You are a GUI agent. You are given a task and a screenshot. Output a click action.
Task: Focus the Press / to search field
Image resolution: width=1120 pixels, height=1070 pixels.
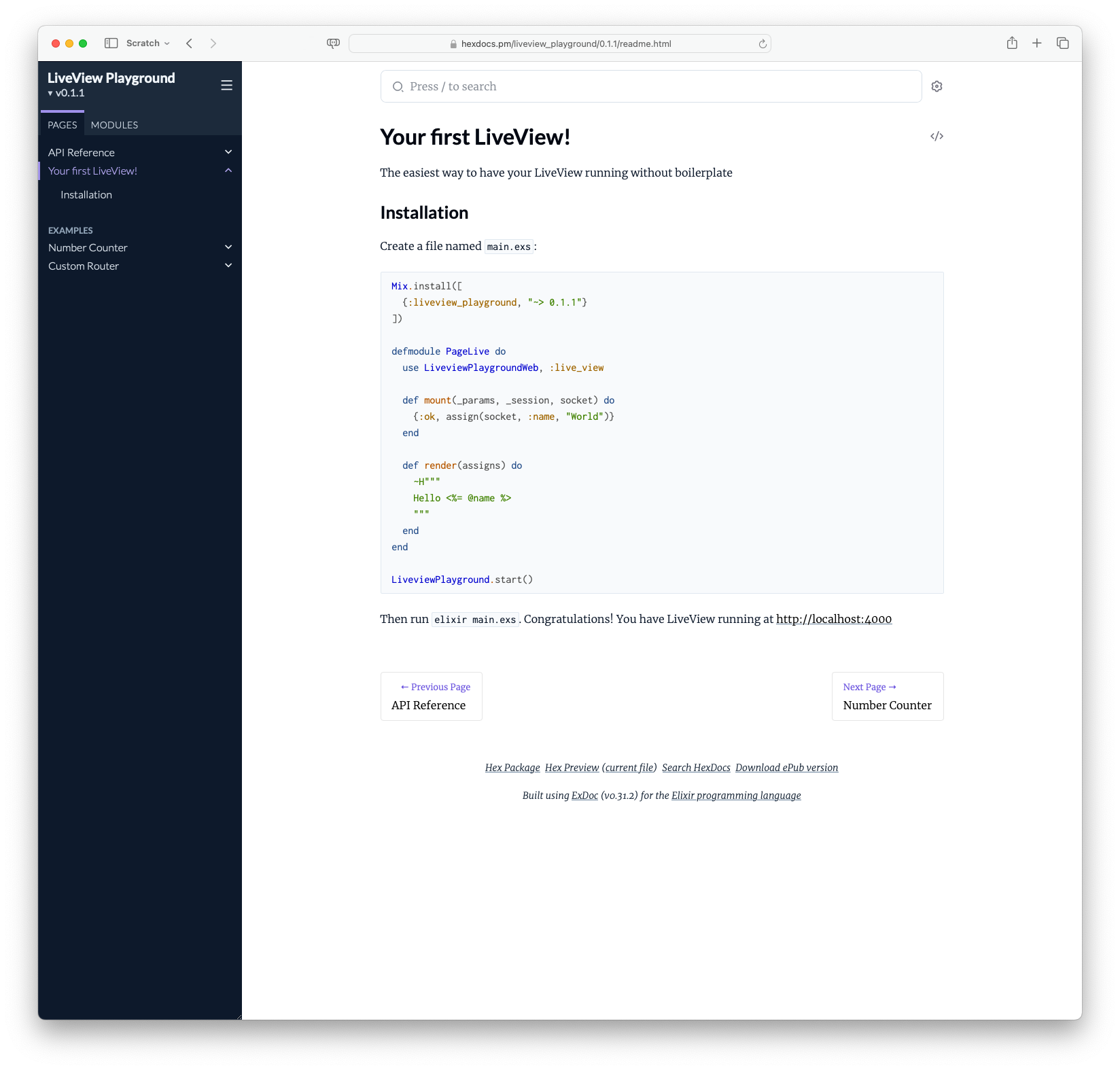coord(651,86)
